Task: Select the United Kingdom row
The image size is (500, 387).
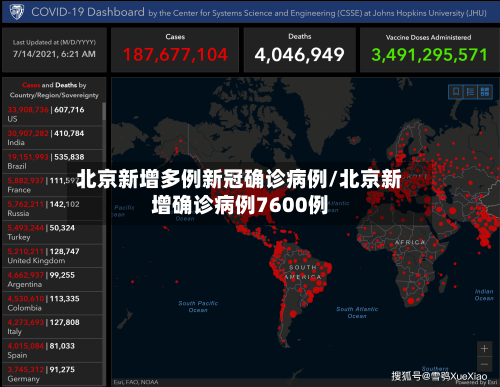Action: (52, 256)
